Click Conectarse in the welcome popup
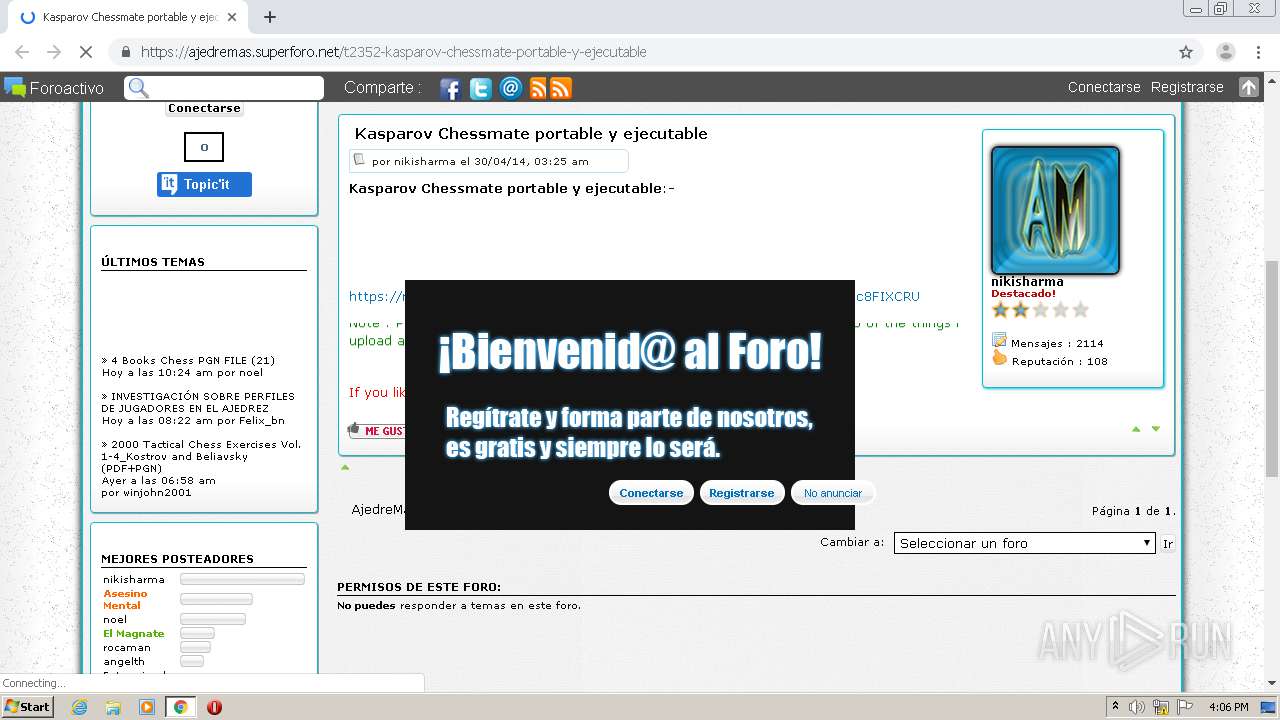1280x720 pixels. tap(651, 493)
